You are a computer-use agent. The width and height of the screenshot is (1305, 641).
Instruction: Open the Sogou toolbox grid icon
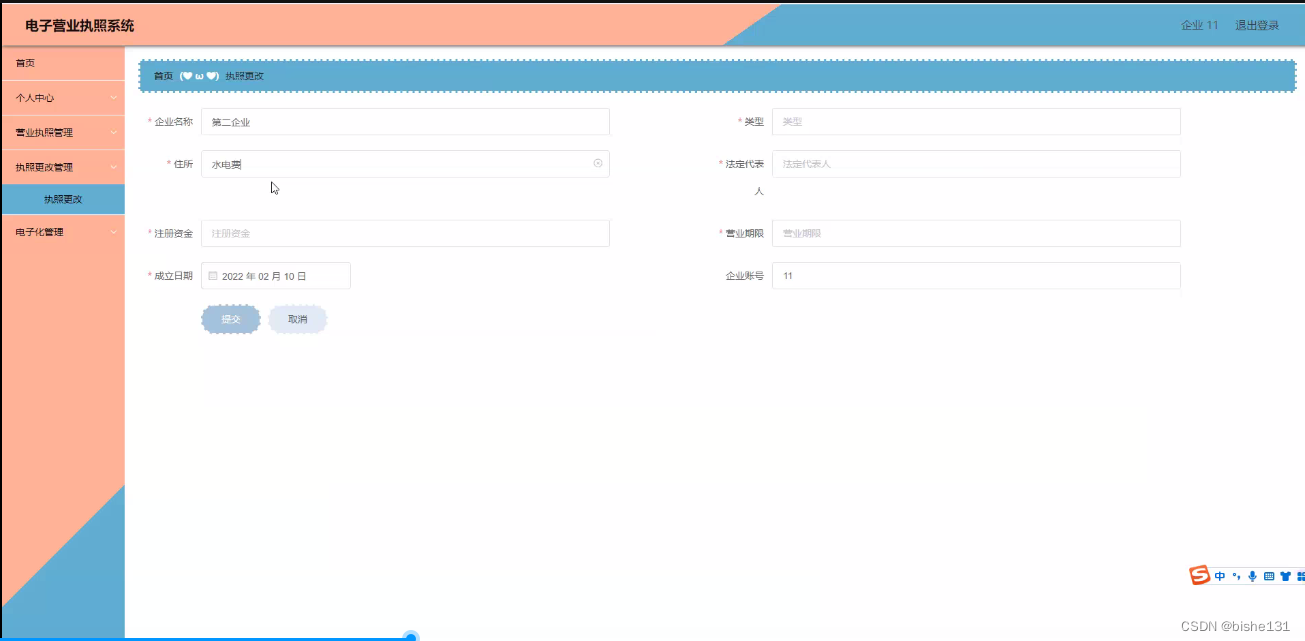(x=1301, y=575)
